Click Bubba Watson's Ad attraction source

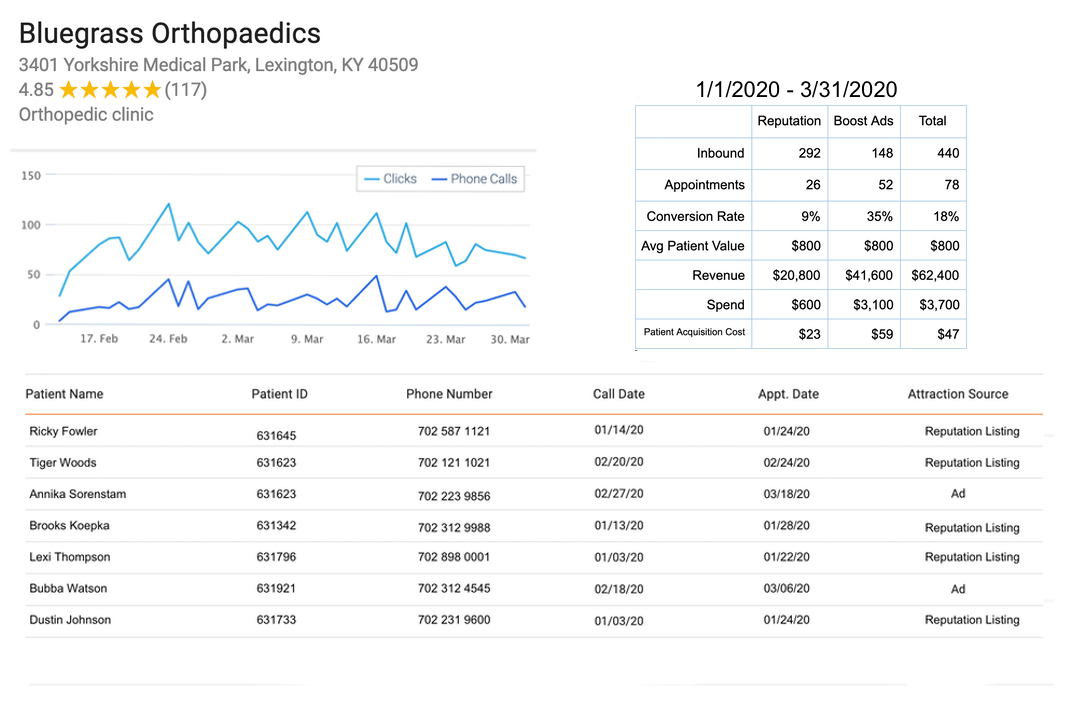pos(958,589)
